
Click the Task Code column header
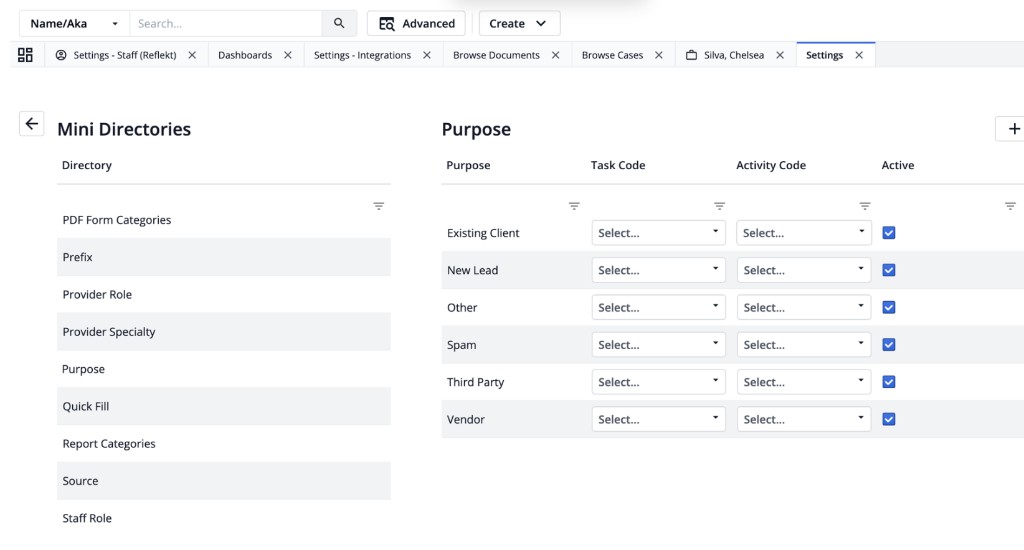618,165
